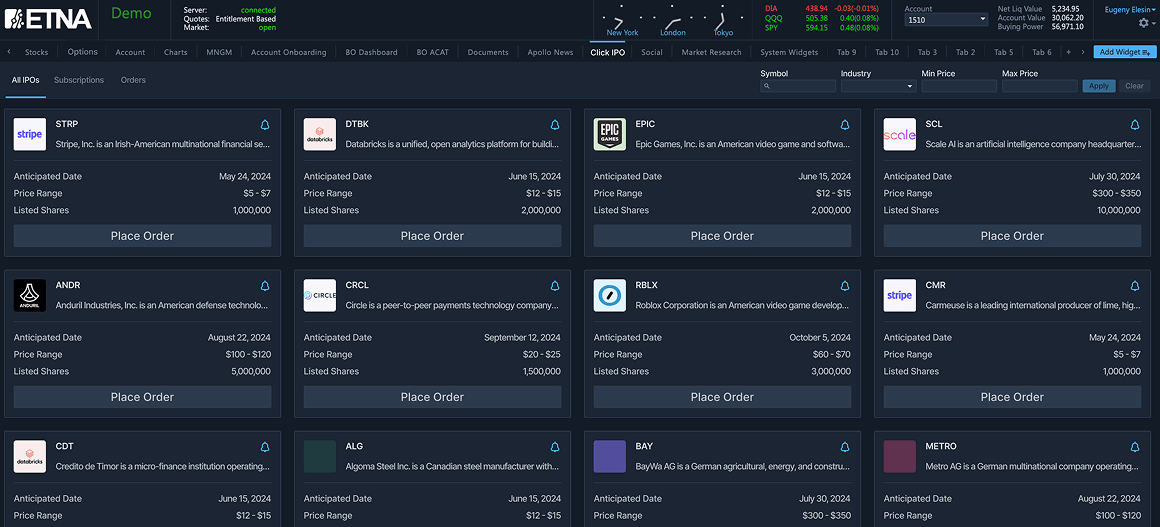
Task: Open the Market Research tab
Action: pyautogui.click(x=711, y=52)
